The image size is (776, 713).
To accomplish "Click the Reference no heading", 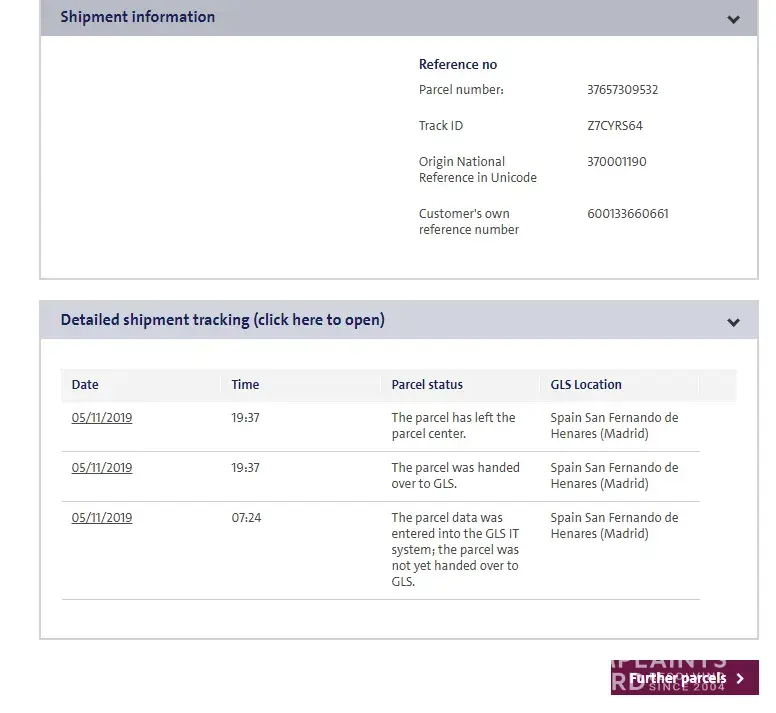I will (458, 65).
